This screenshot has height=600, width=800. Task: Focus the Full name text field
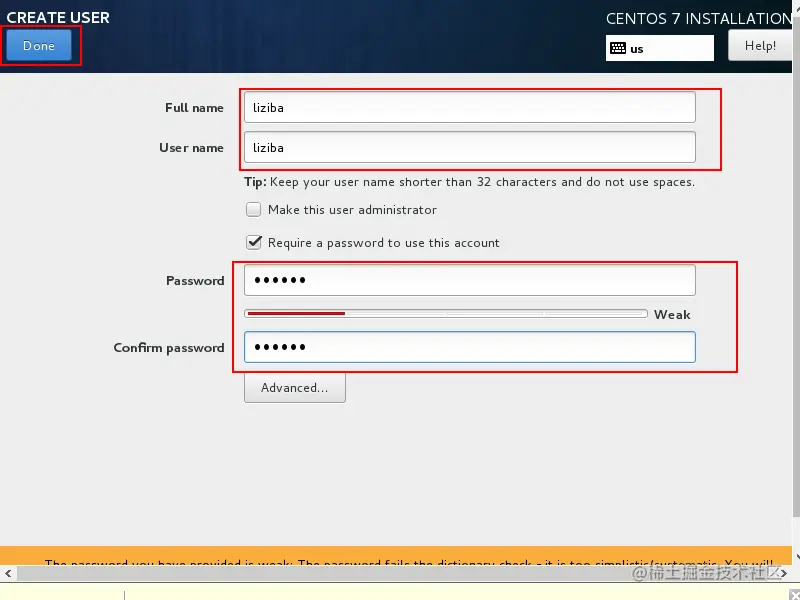[469, 107]
